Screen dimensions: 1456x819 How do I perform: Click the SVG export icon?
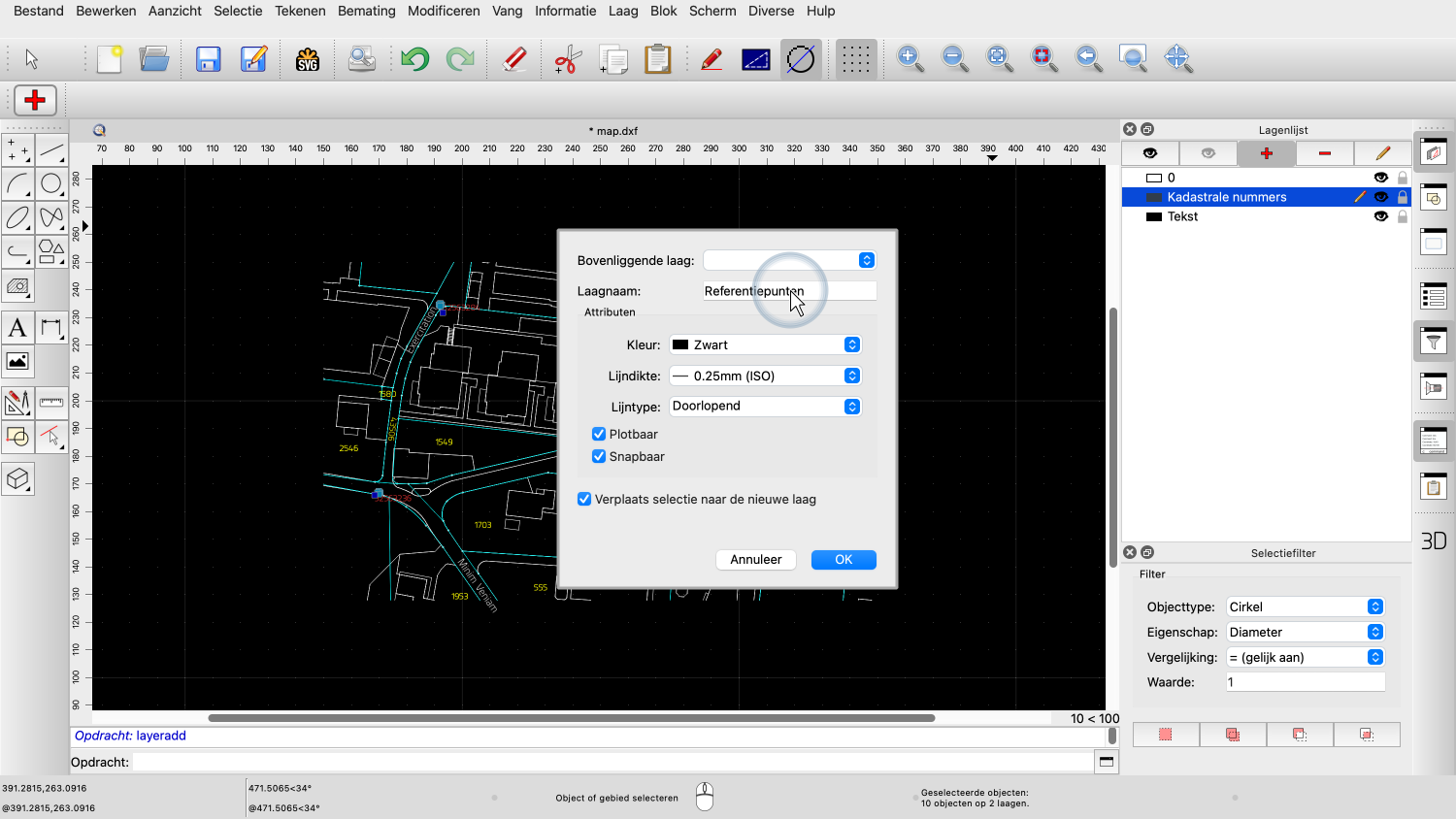[x=308, y=59]
